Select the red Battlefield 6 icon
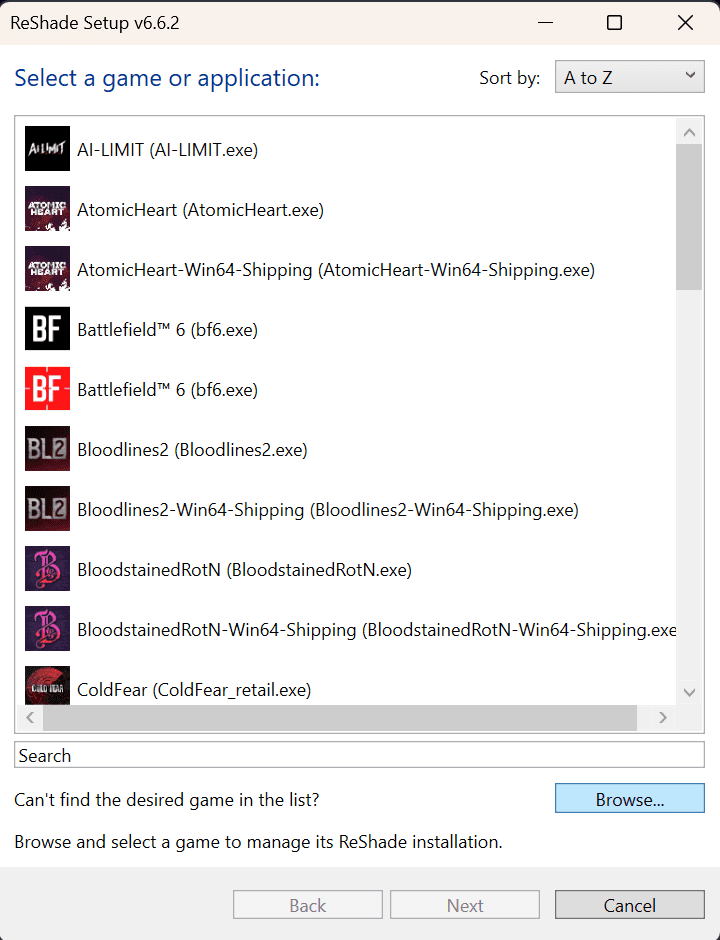The width and height of the screenshot is (720, 940). click(x=47, y=388)
